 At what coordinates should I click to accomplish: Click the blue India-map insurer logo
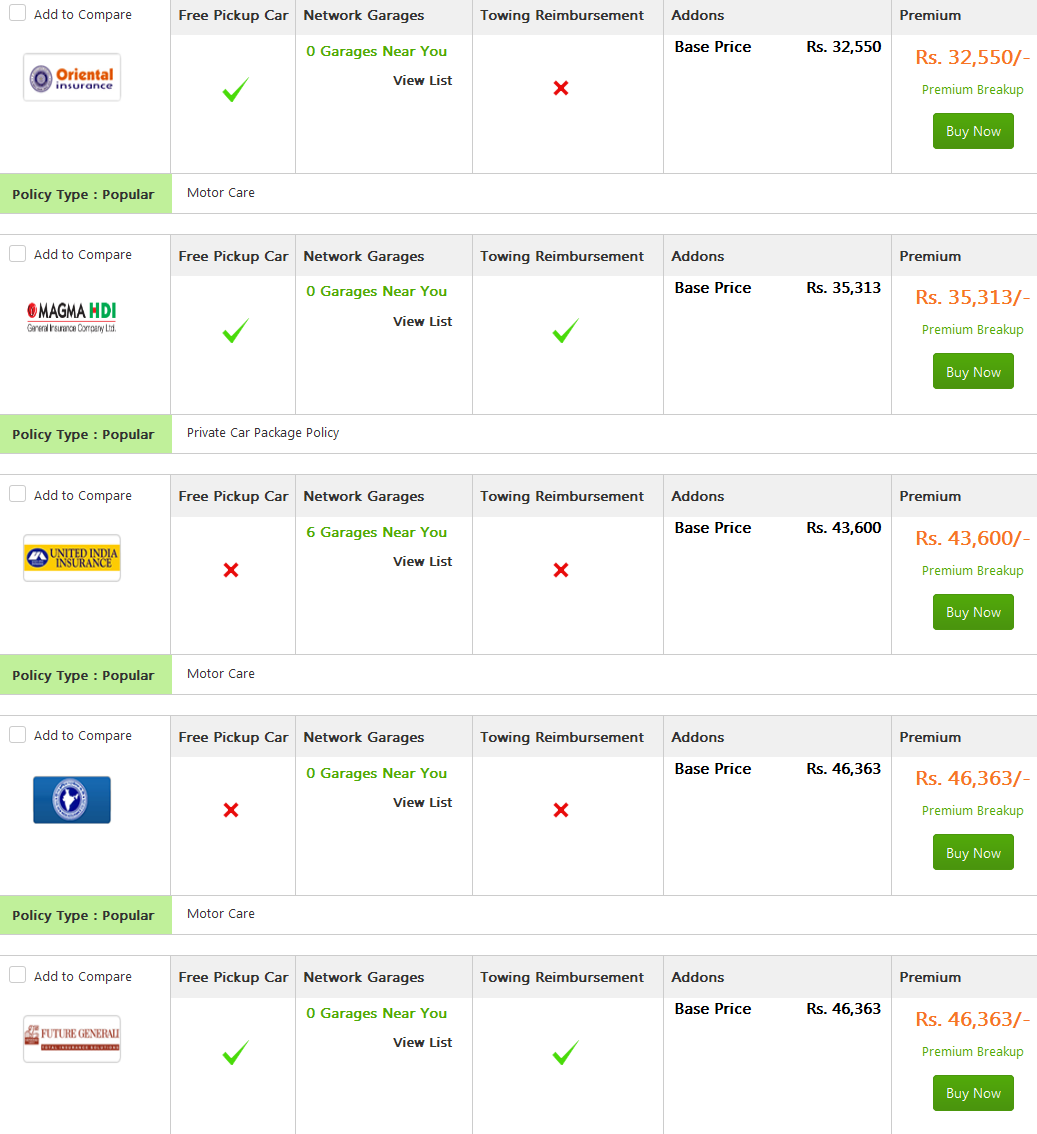72,799
